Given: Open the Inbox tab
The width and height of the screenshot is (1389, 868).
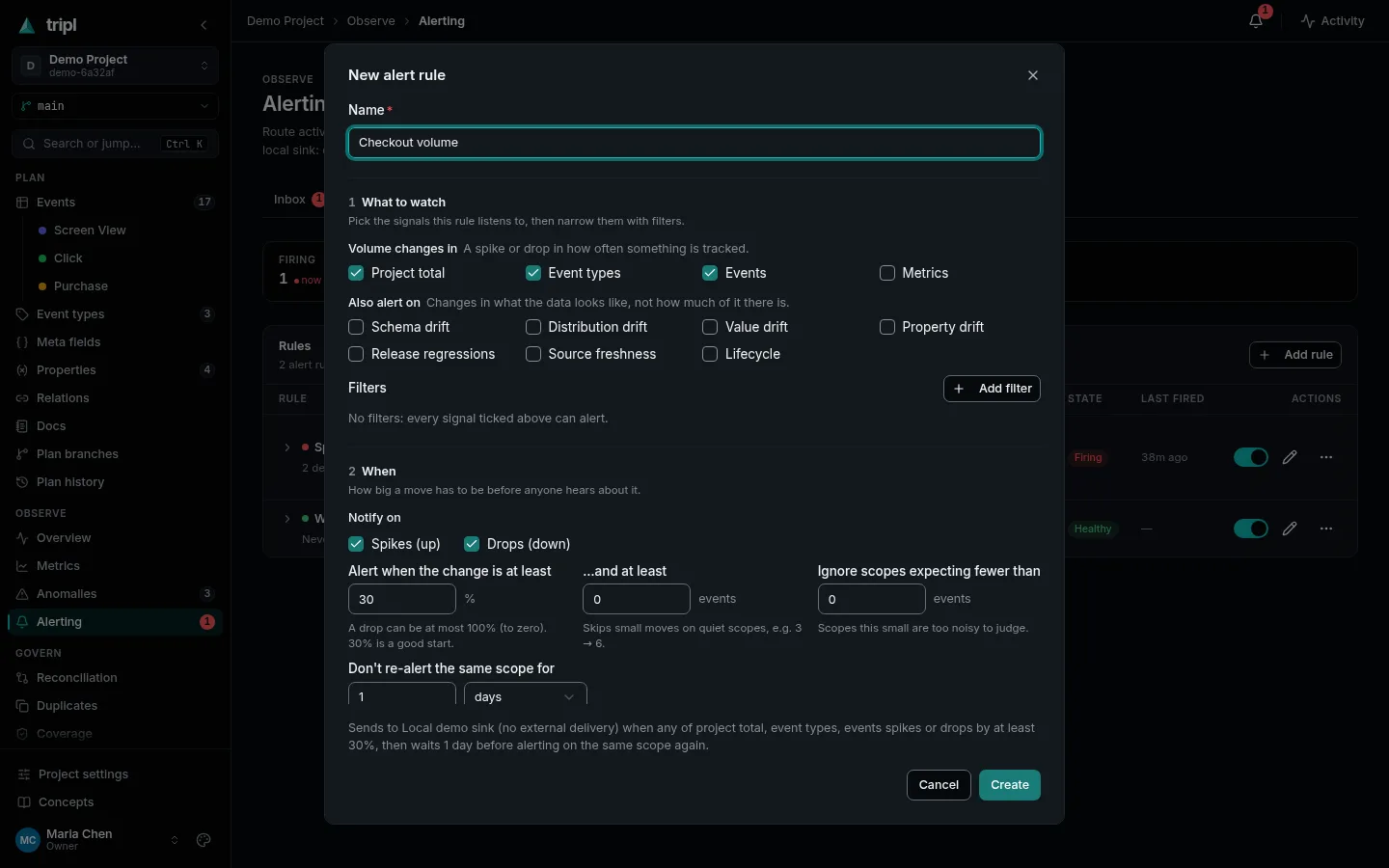Looking at the screenshot, I should (298, 200).
